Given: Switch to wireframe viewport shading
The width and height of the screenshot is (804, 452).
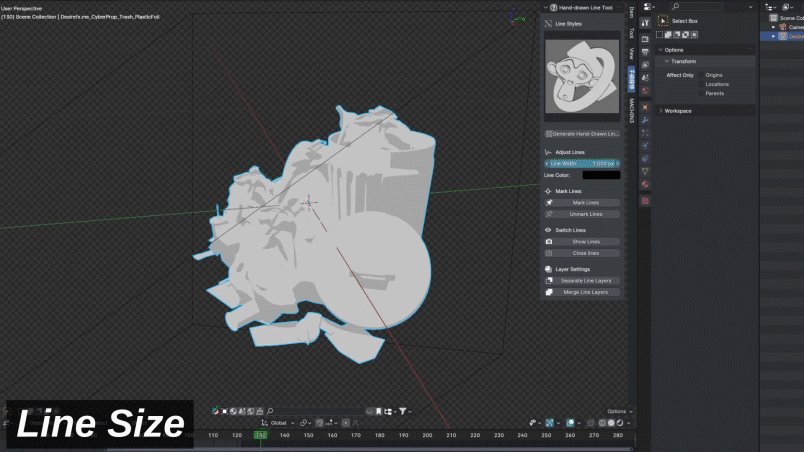Looking at the screenshot, I should [602, 423].
